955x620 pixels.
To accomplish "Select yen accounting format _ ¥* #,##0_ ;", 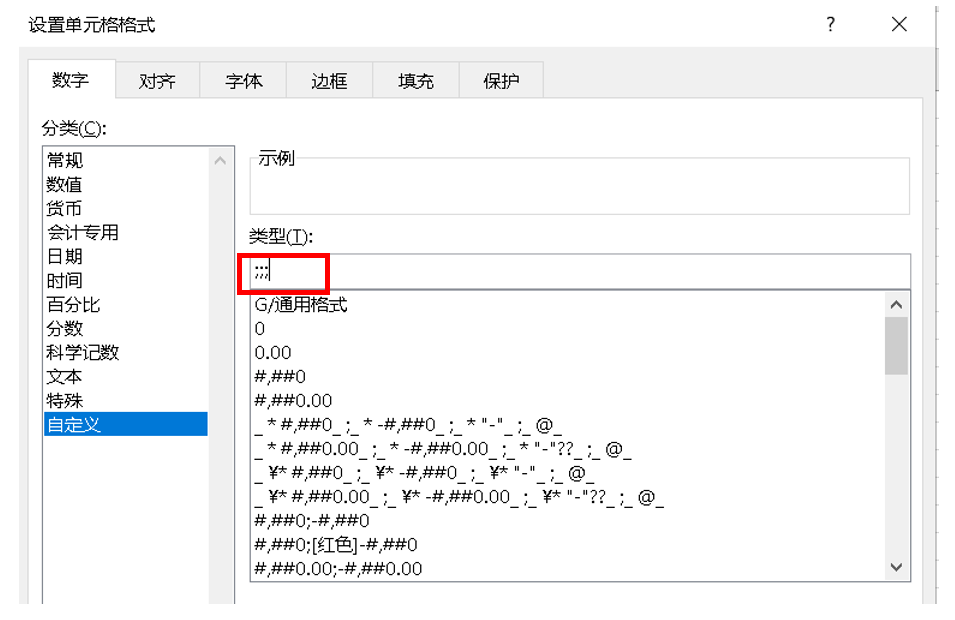I will [568, 473].
